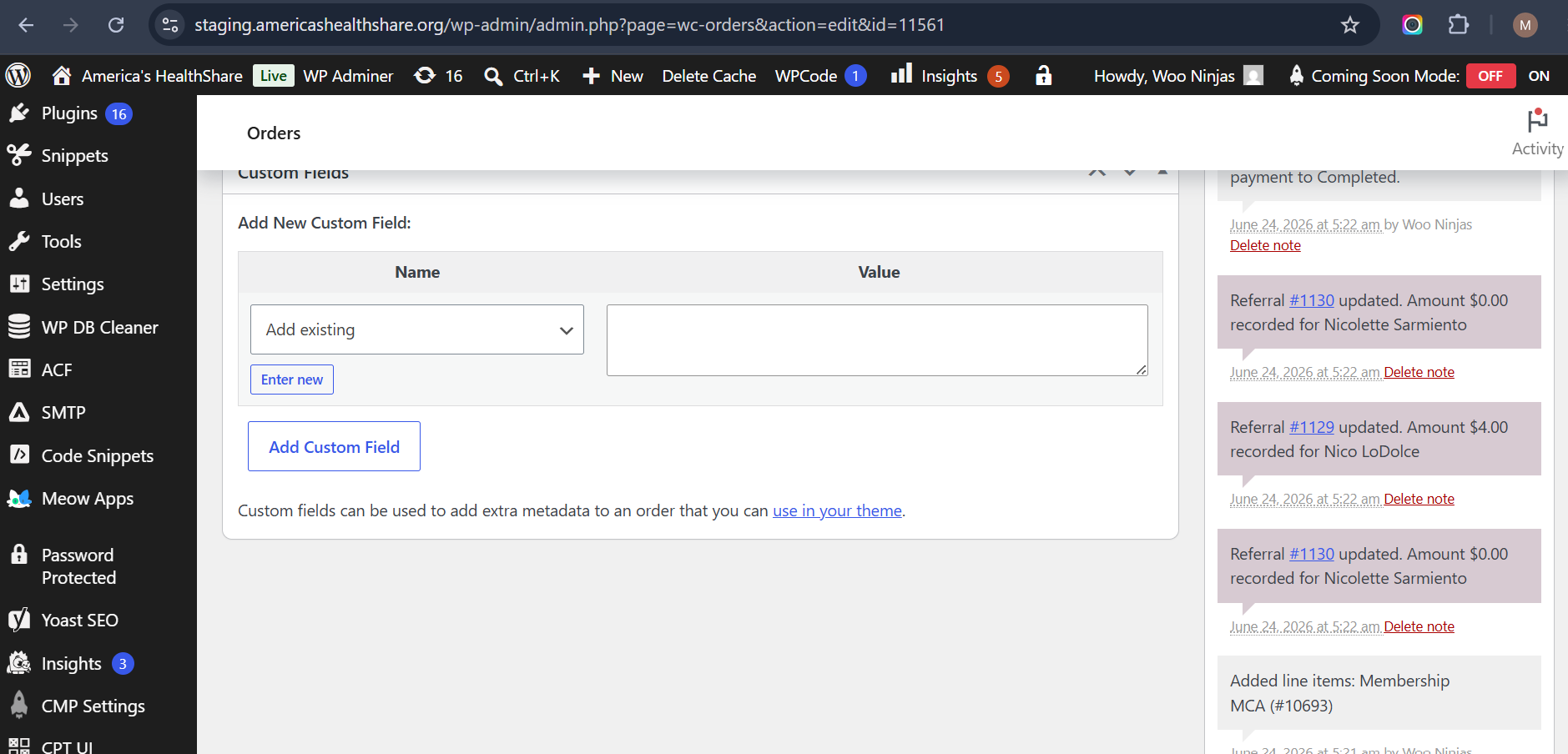Open the updates icon showing 16
This screenshot has width=1568, height=754.
438,76
